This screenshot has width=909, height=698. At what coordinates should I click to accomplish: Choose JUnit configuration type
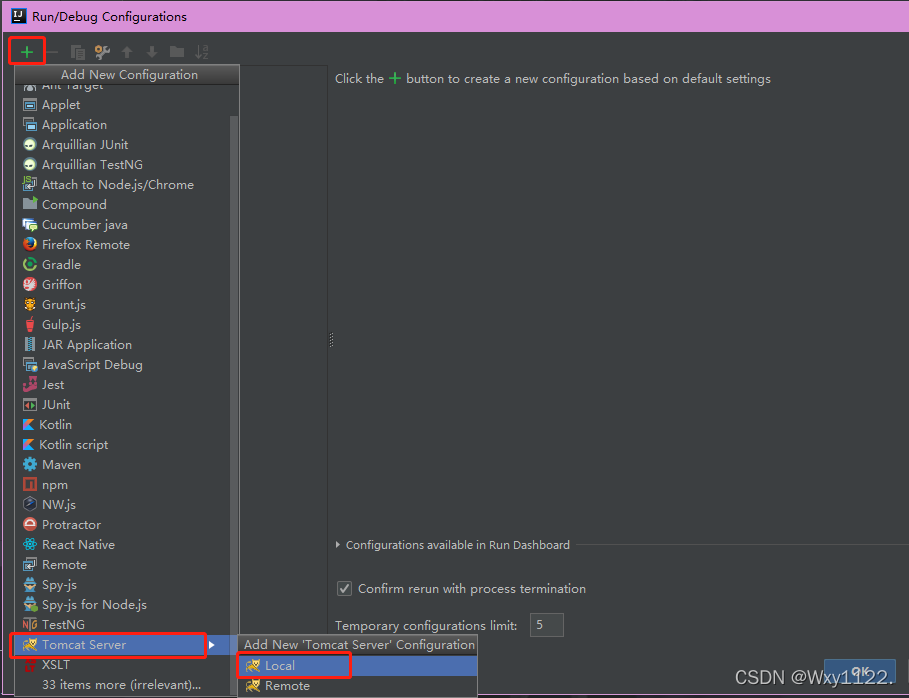(x=122, y=405)
